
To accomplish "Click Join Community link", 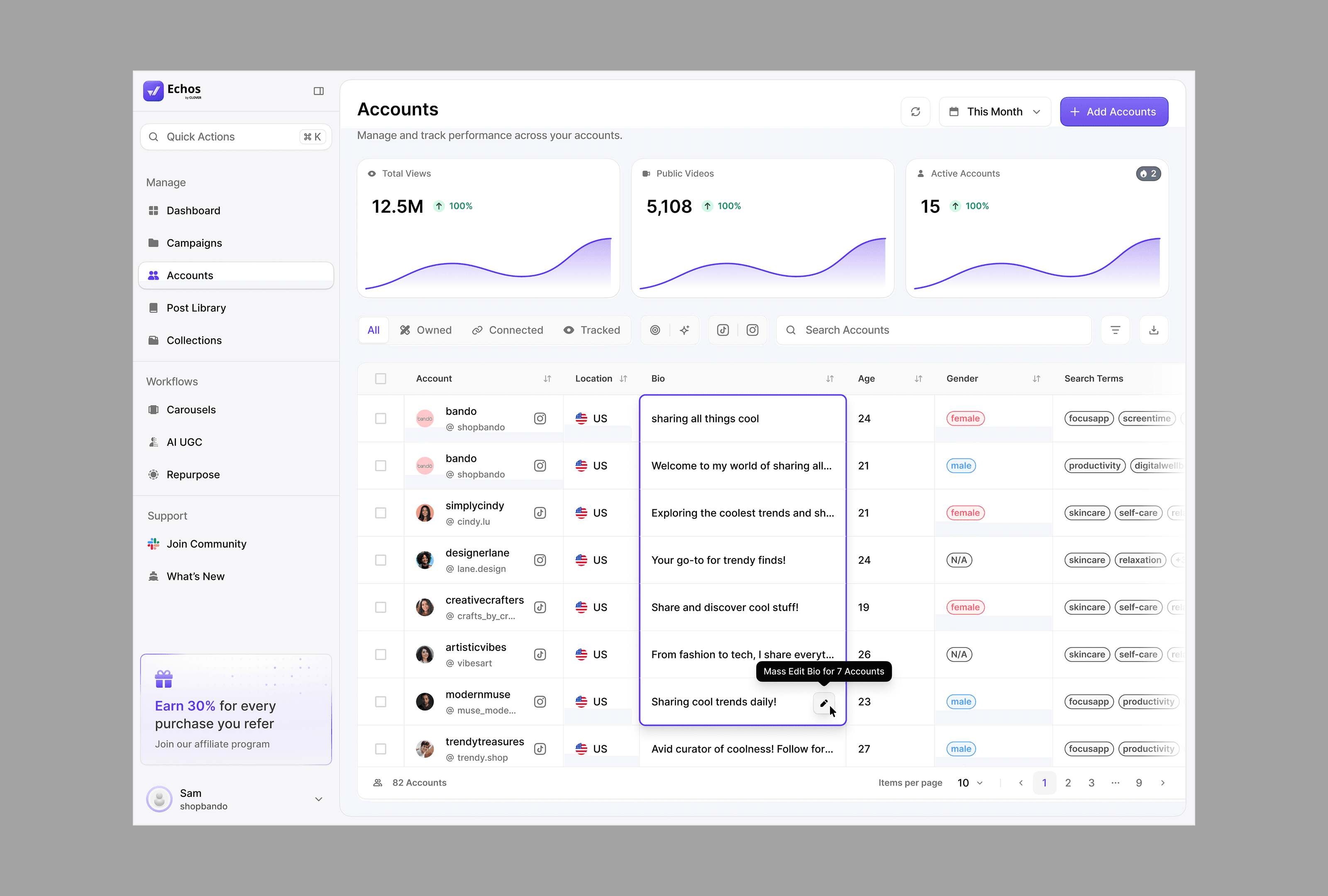I will click(236, 544).
